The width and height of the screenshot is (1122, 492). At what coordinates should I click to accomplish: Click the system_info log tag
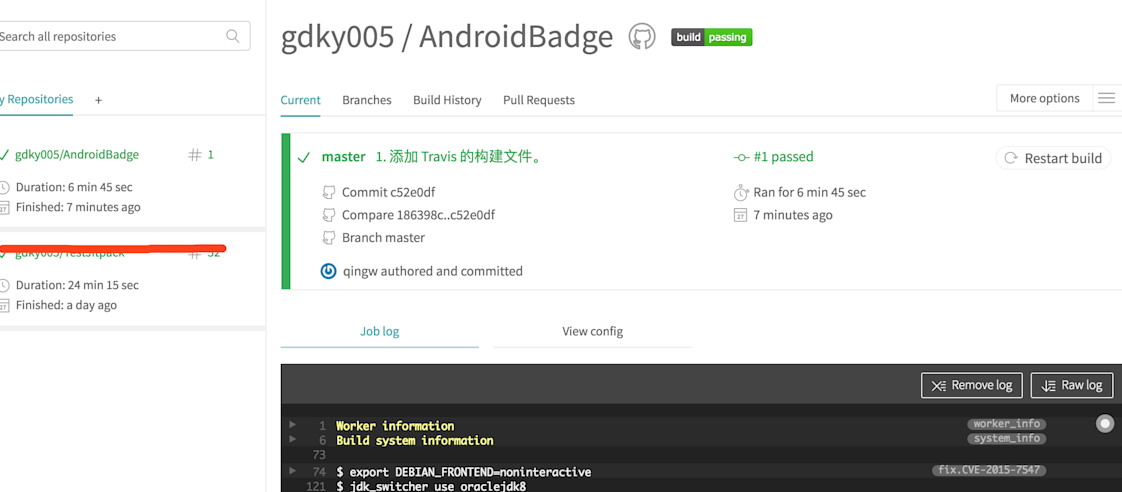point(1006,438)
